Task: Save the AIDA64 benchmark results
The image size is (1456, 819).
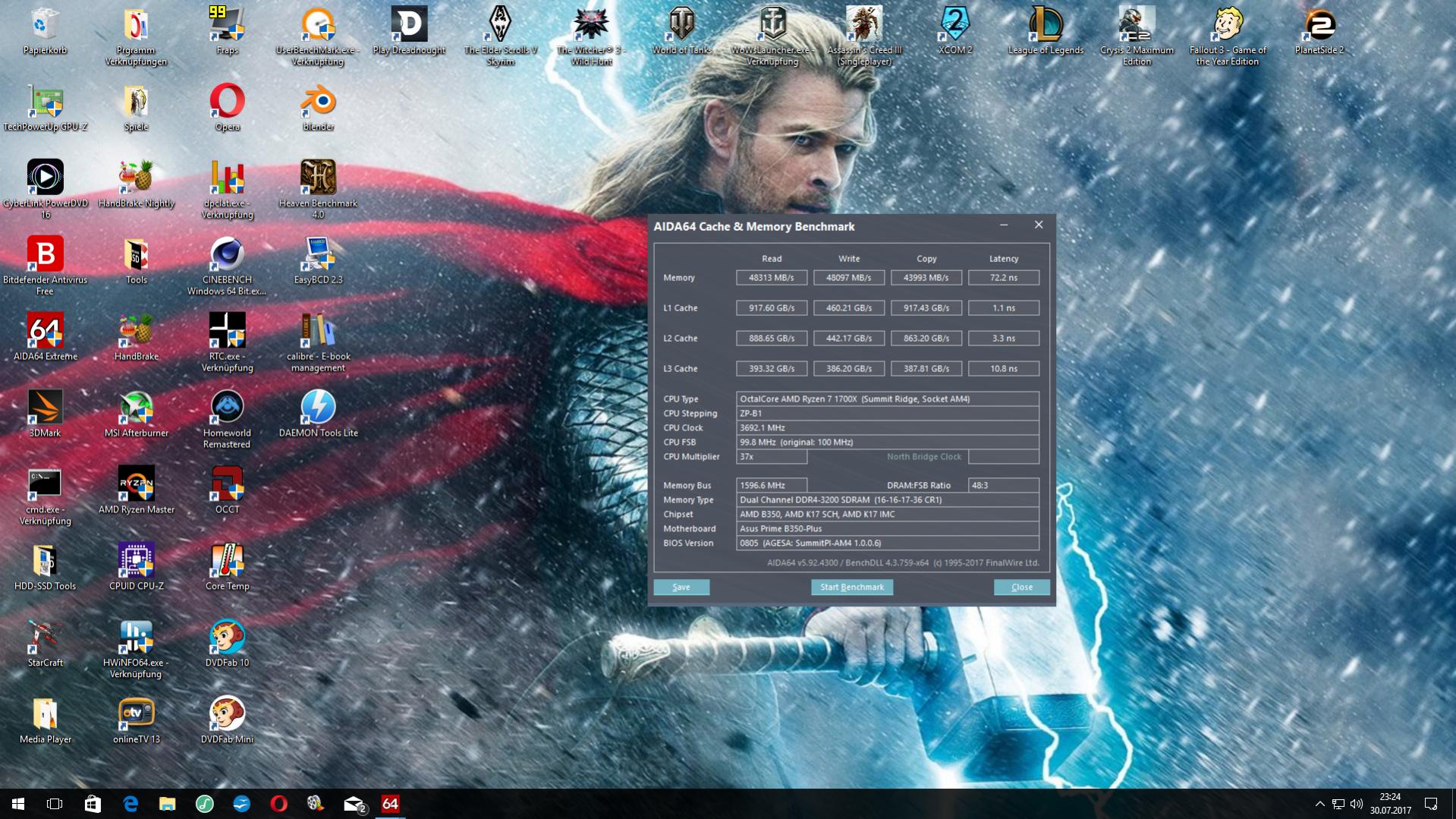Action: coord(681,587)
